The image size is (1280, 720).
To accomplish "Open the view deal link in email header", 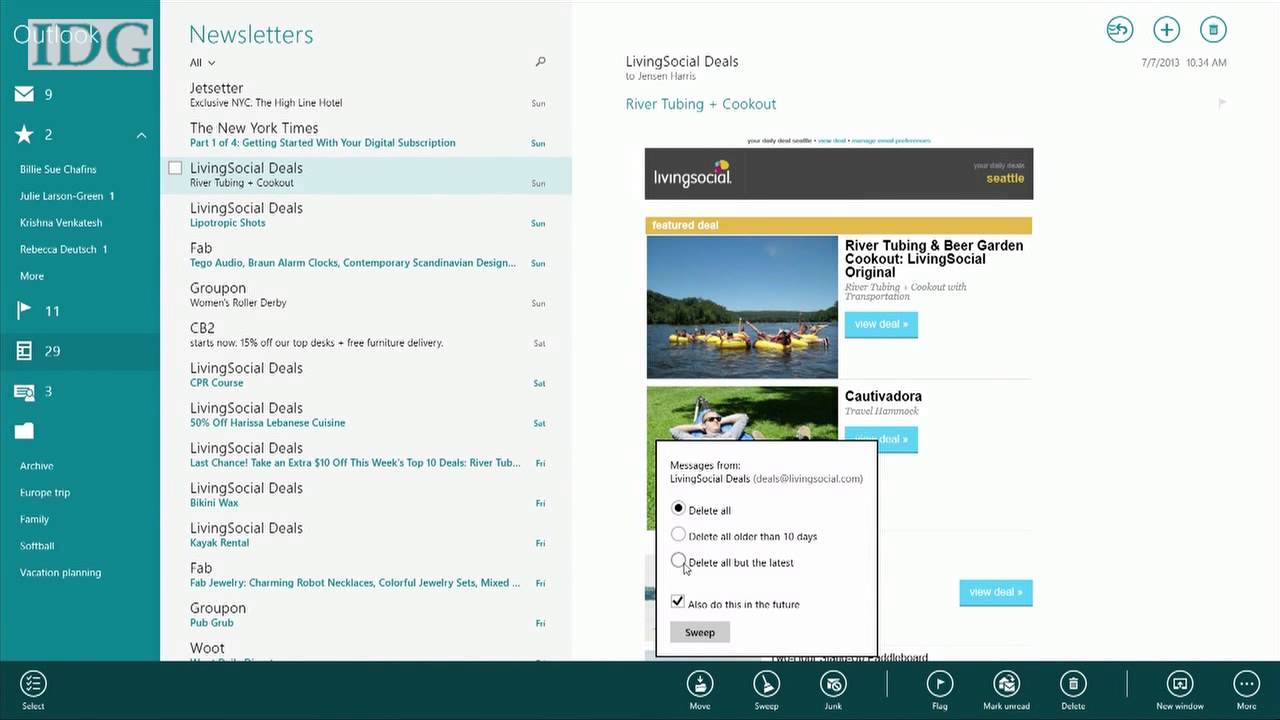I will pyautogui.click(x=832, y=141).
